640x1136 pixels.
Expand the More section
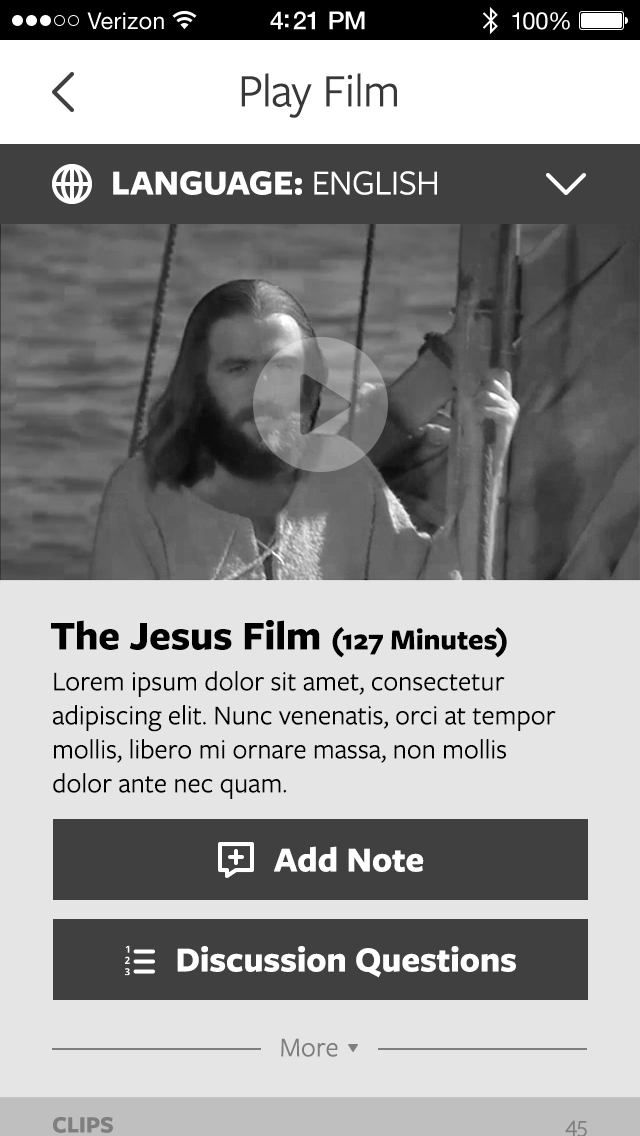point(320,1048)
